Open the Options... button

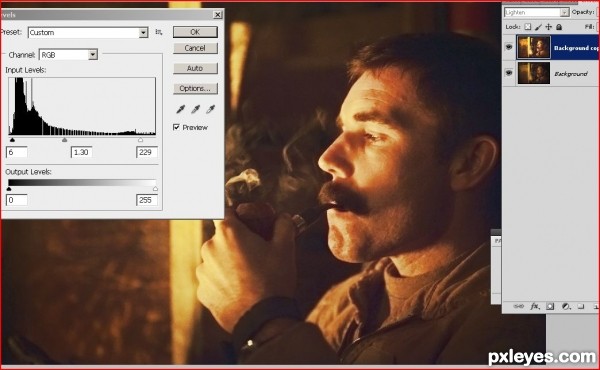click(195, 88)
